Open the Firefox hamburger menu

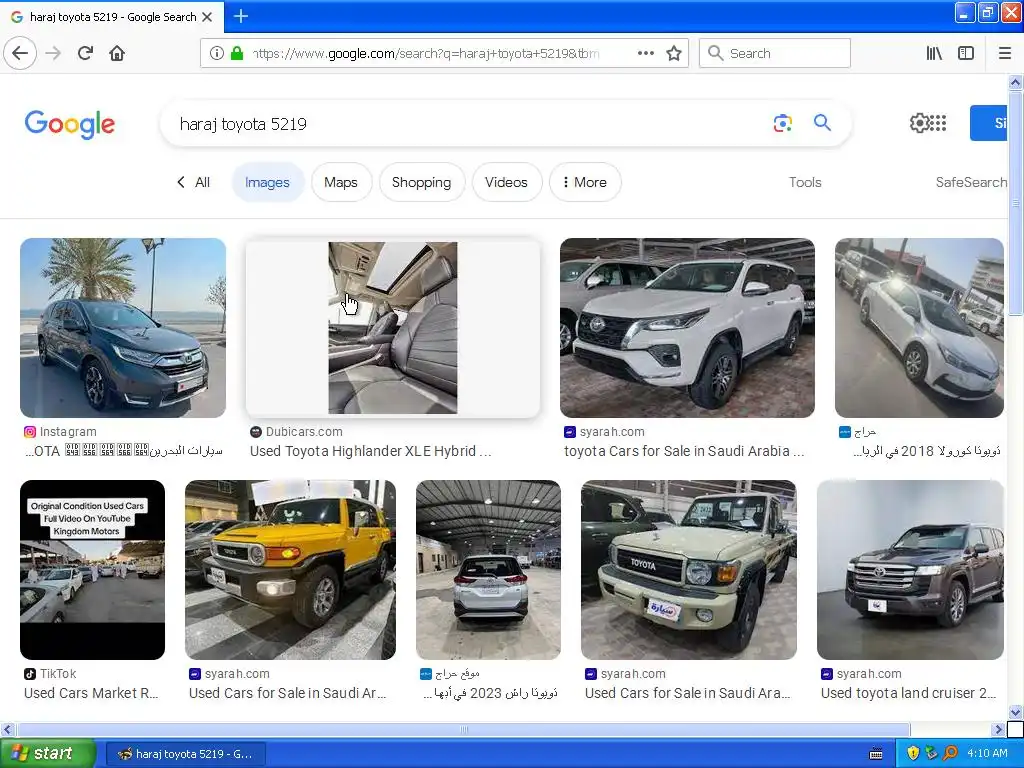click(x=1005, y=54)
